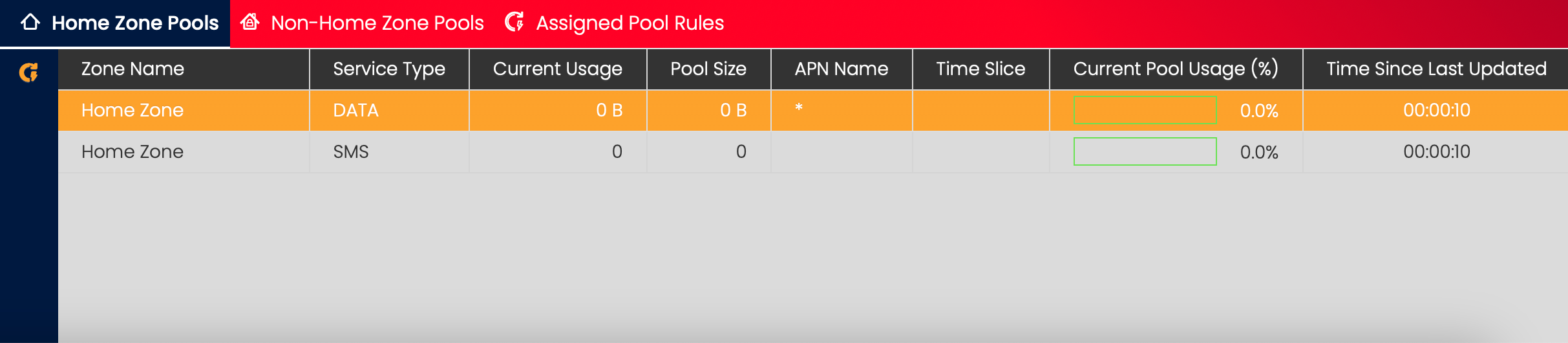This screenshot has width=1568, height=343.
Task: Go to Assigned Pool Rules tab
Action: tap(630, 23)
